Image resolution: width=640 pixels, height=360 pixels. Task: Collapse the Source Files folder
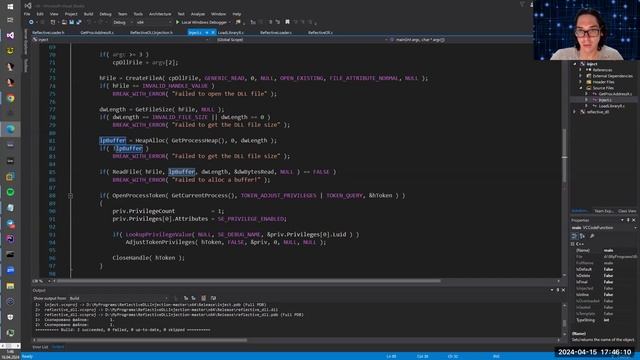click(580, 88)
